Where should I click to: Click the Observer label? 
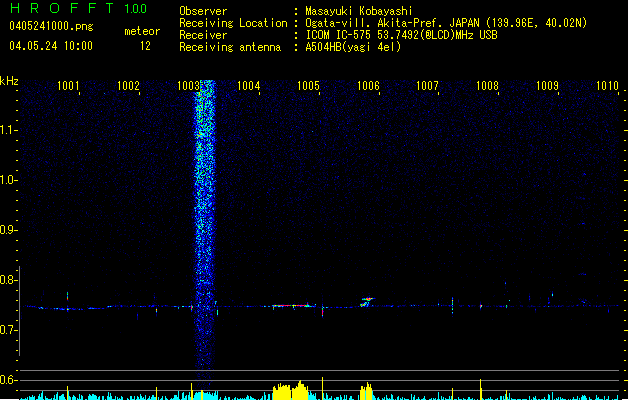203,11
